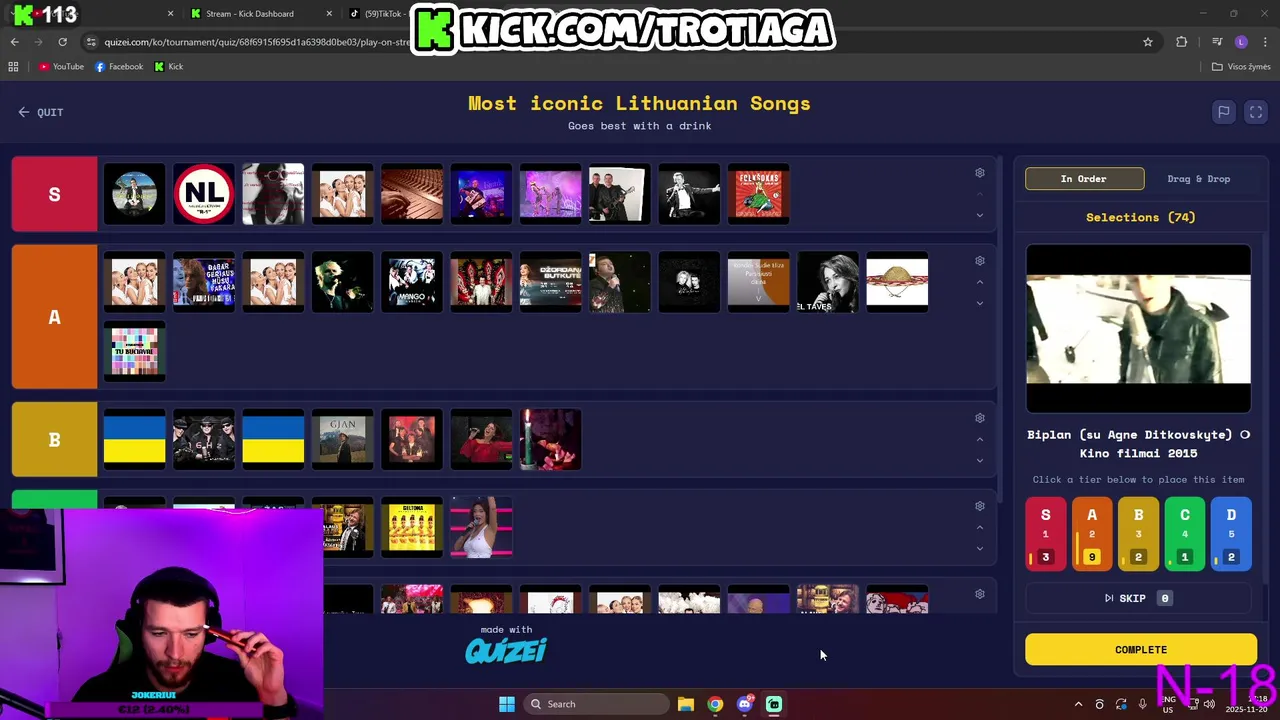1280x720 pixels.
Task: Open settings gear for the B tier
Action: coord(980,418)
